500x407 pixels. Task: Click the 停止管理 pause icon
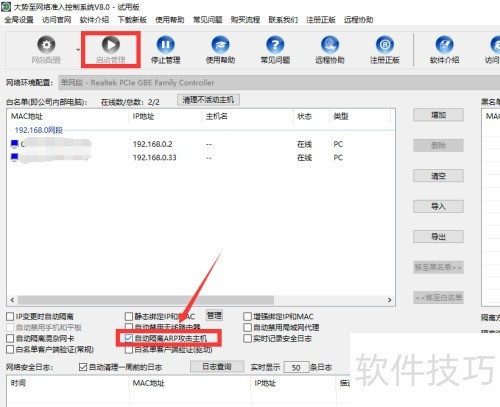[165, 45]
